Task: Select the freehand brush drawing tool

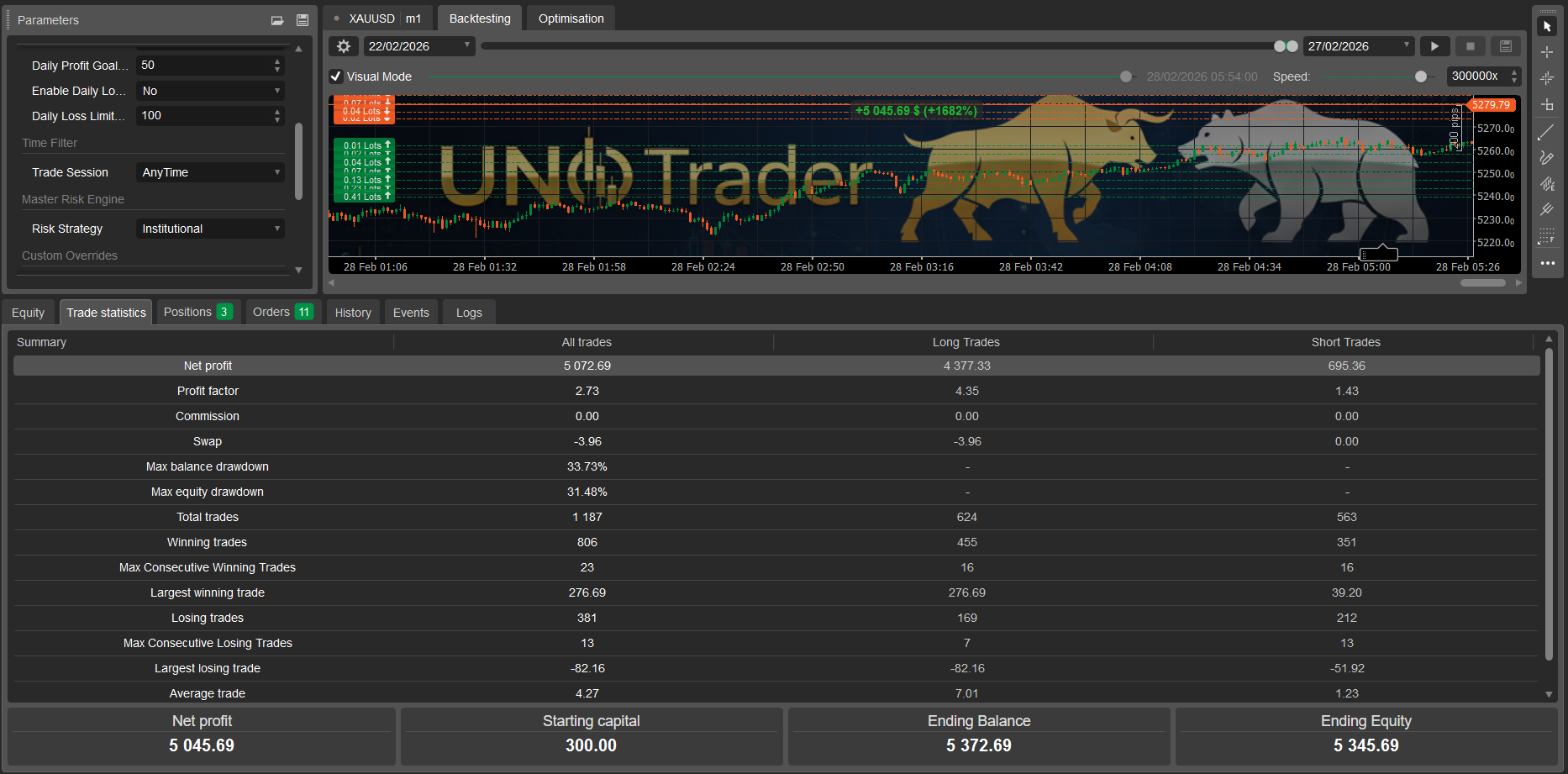Action: (1548, 157)
